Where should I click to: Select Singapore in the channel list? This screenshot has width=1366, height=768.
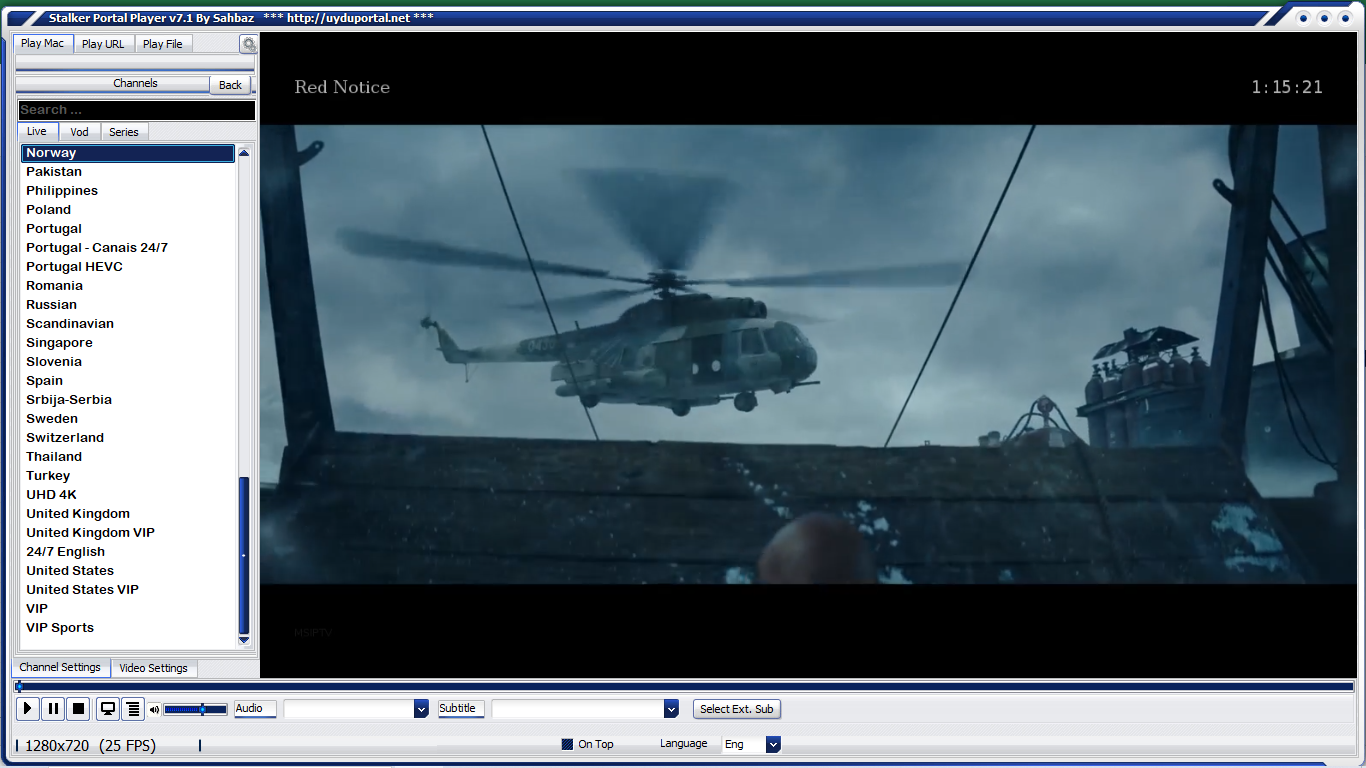[128, 343]
